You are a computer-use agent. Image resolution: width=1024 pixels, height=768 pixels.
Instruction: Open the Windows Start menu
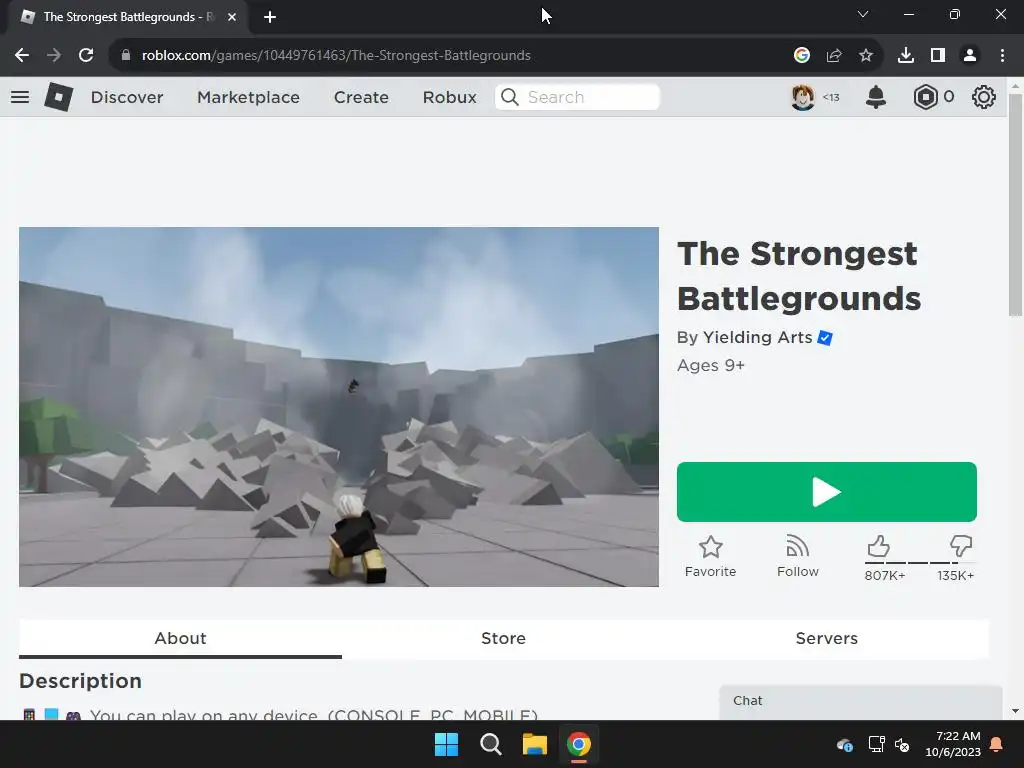(x=447, y=744)
